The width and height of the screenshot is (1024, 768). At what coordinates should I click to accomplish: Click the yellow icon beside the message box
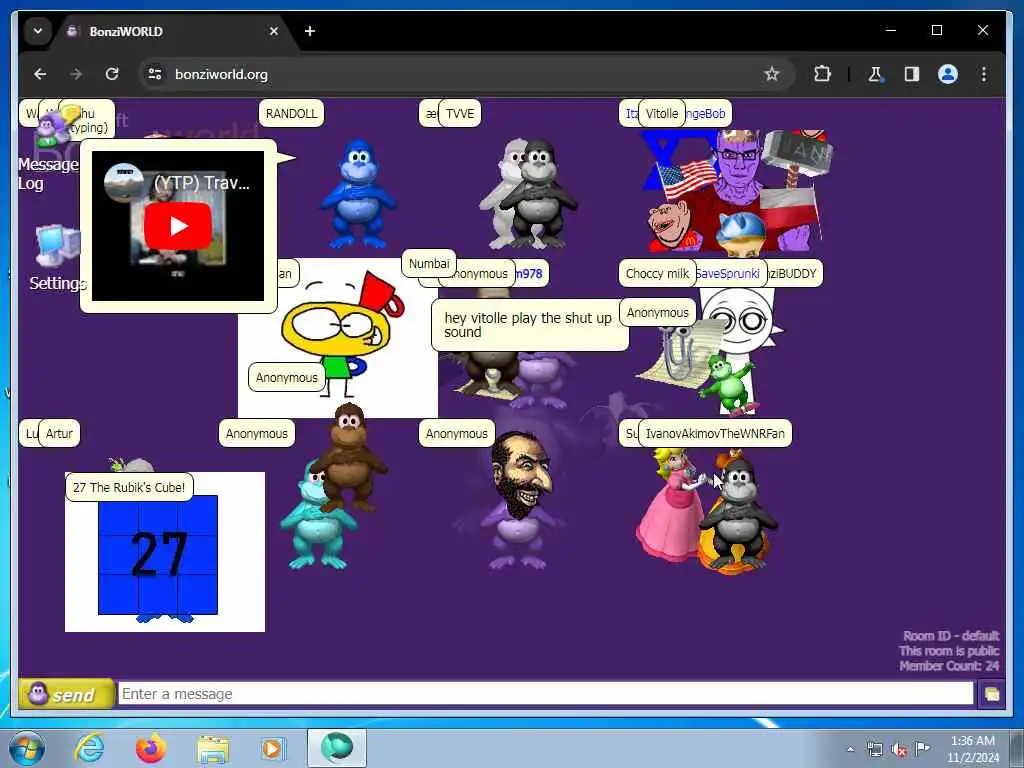[x=991, y=694]
